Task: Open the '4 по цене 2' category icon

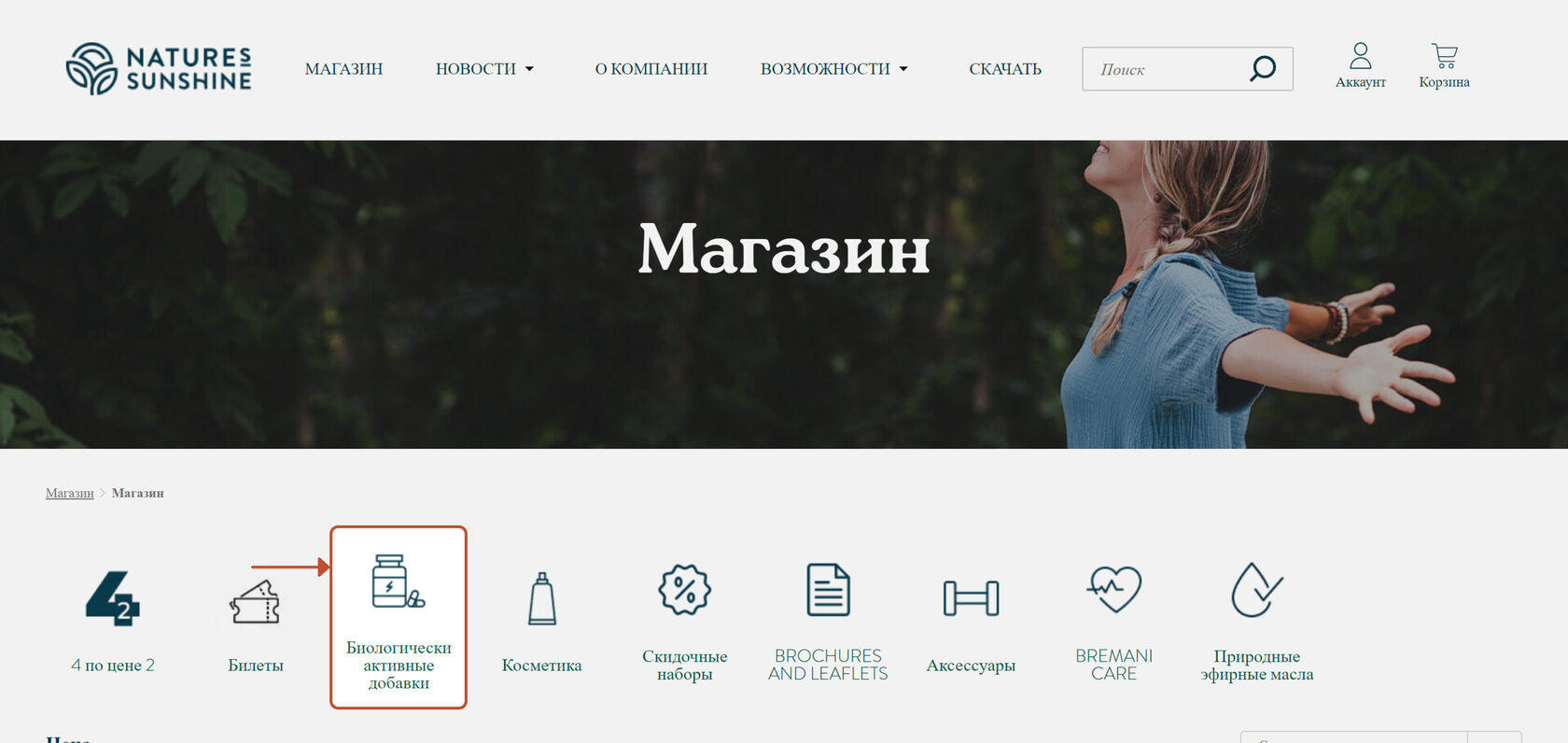Action: click(112, 598)
